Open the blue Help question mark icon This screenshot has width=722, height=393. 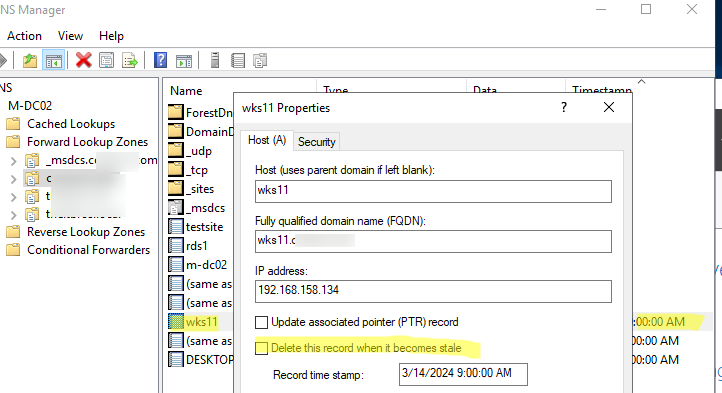[160, 60]
